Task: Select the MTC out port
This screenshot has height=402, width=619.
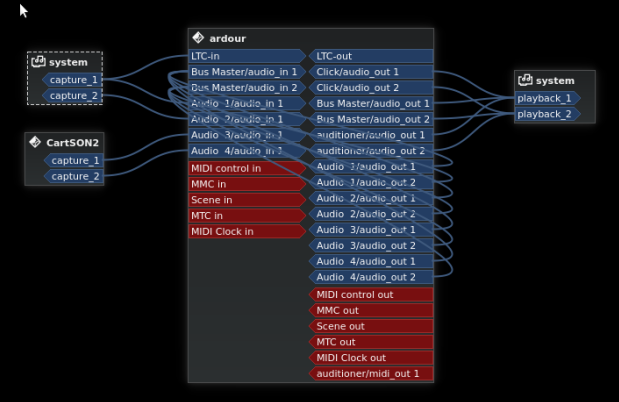Action: (371, 342)
